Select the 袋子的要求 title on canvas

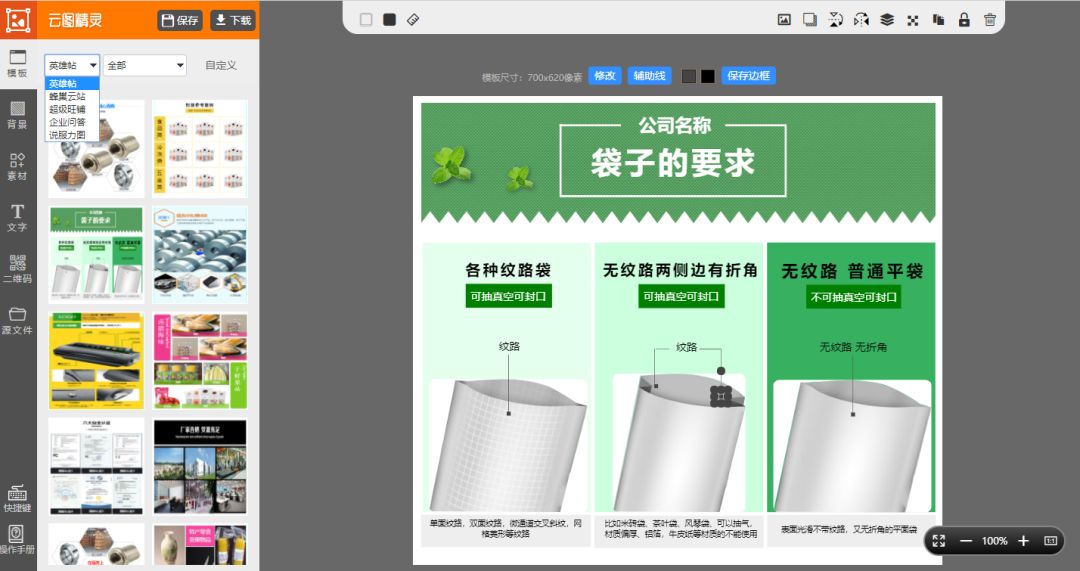673,163
